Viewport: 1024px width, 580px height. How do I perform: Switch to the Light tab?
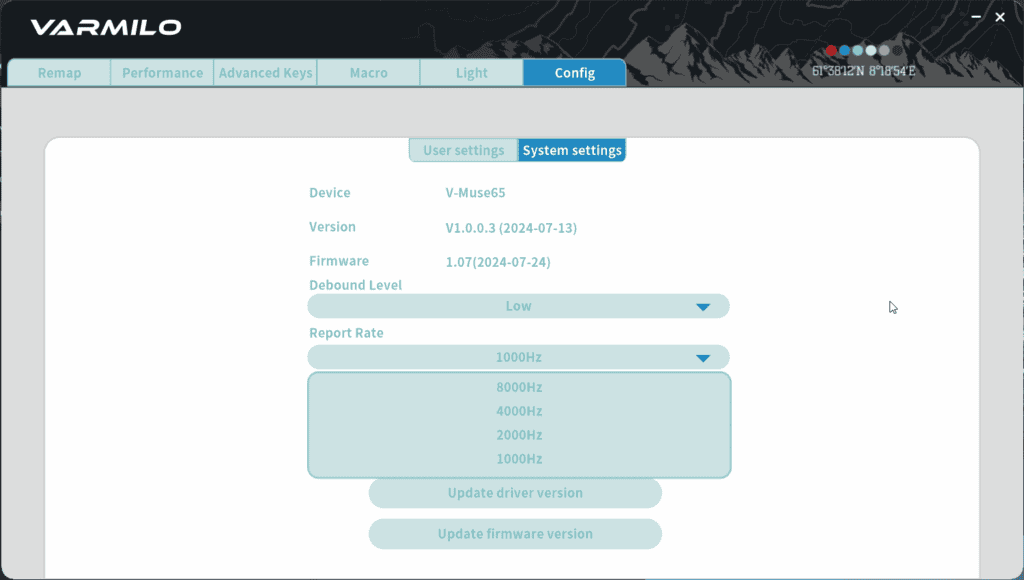pyautogui.click(x=472, y=72)
